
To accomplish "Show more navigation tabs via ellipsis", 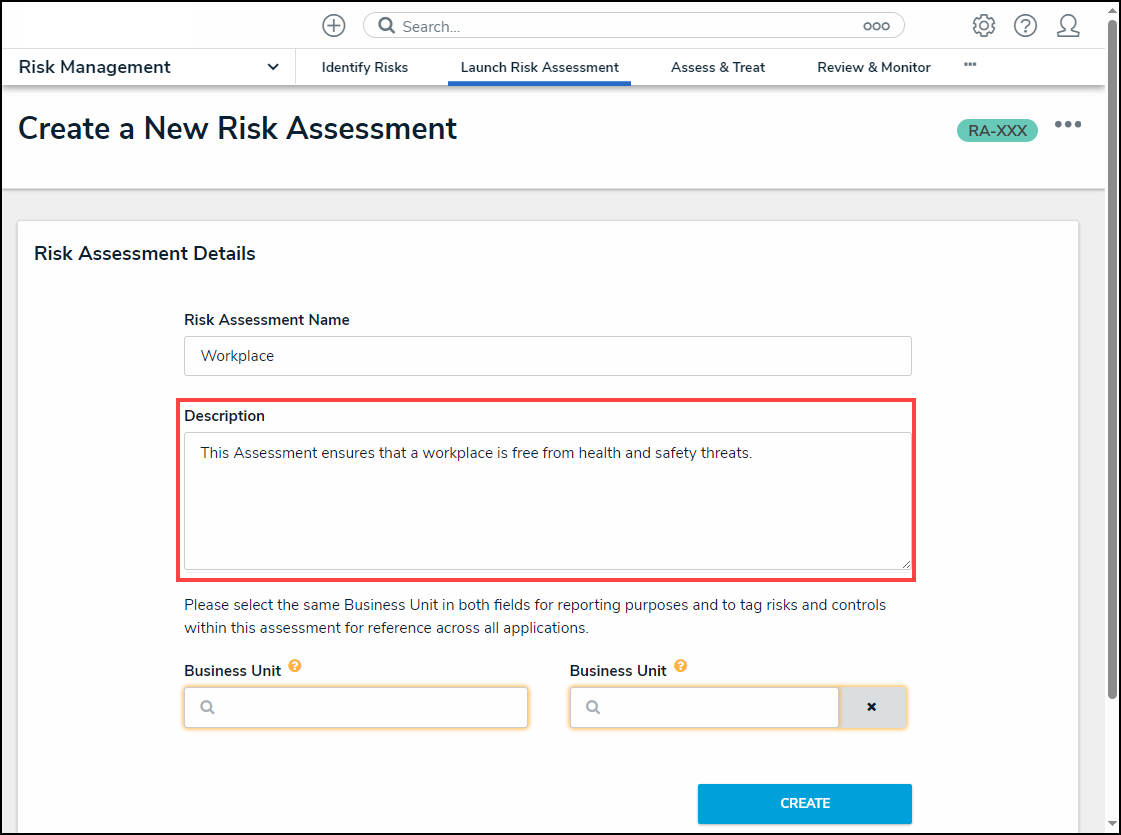I will [970, 64].
